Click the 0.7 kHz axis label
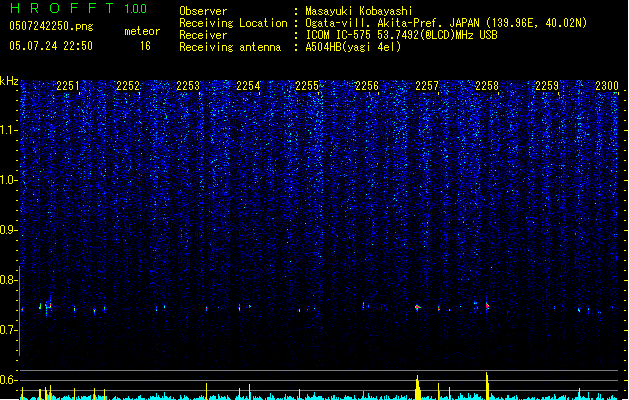The height and width of the screenshot is (400, 629). click(8, 330)
